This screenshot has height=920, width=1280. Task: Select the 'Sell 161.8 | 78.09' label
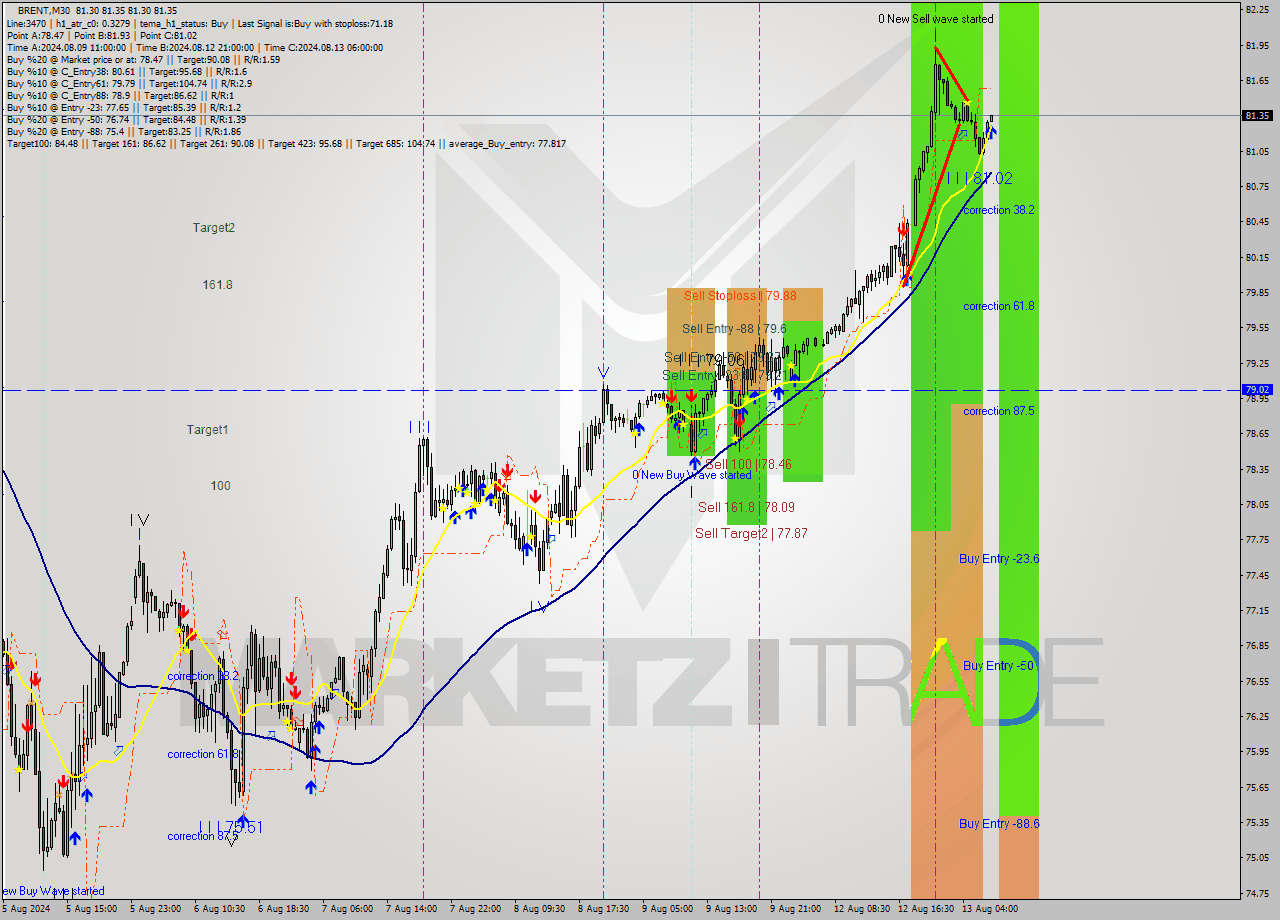click(x=746, y=508)
